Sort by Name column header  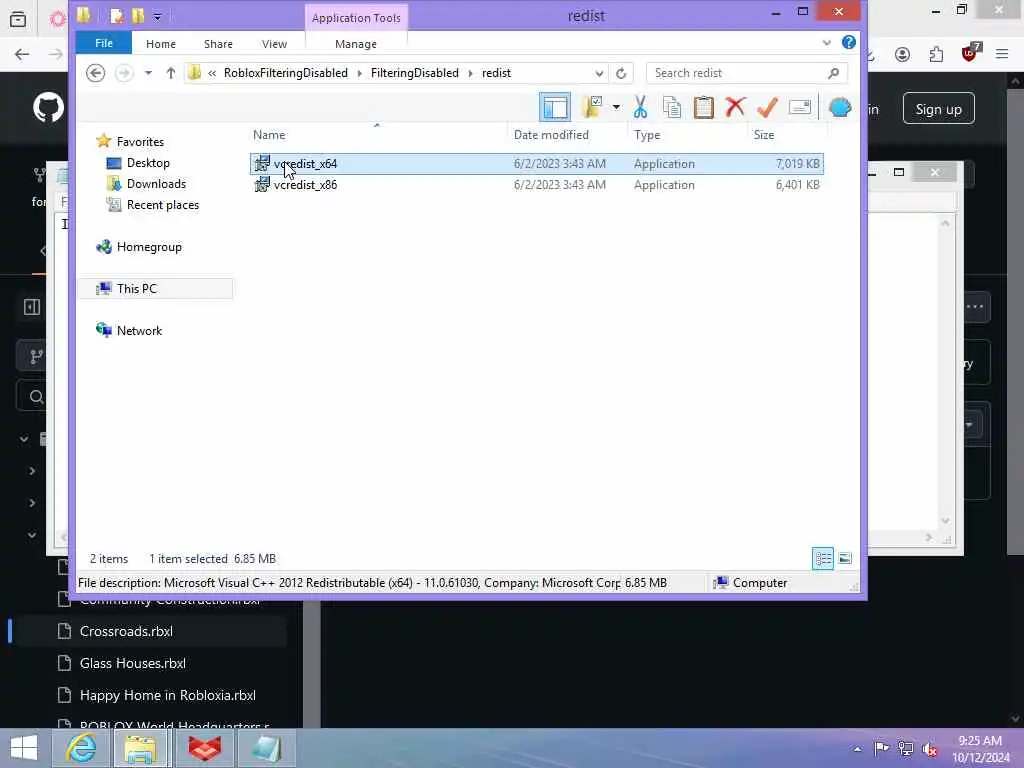pyautogui.click(x=269, y=135)
